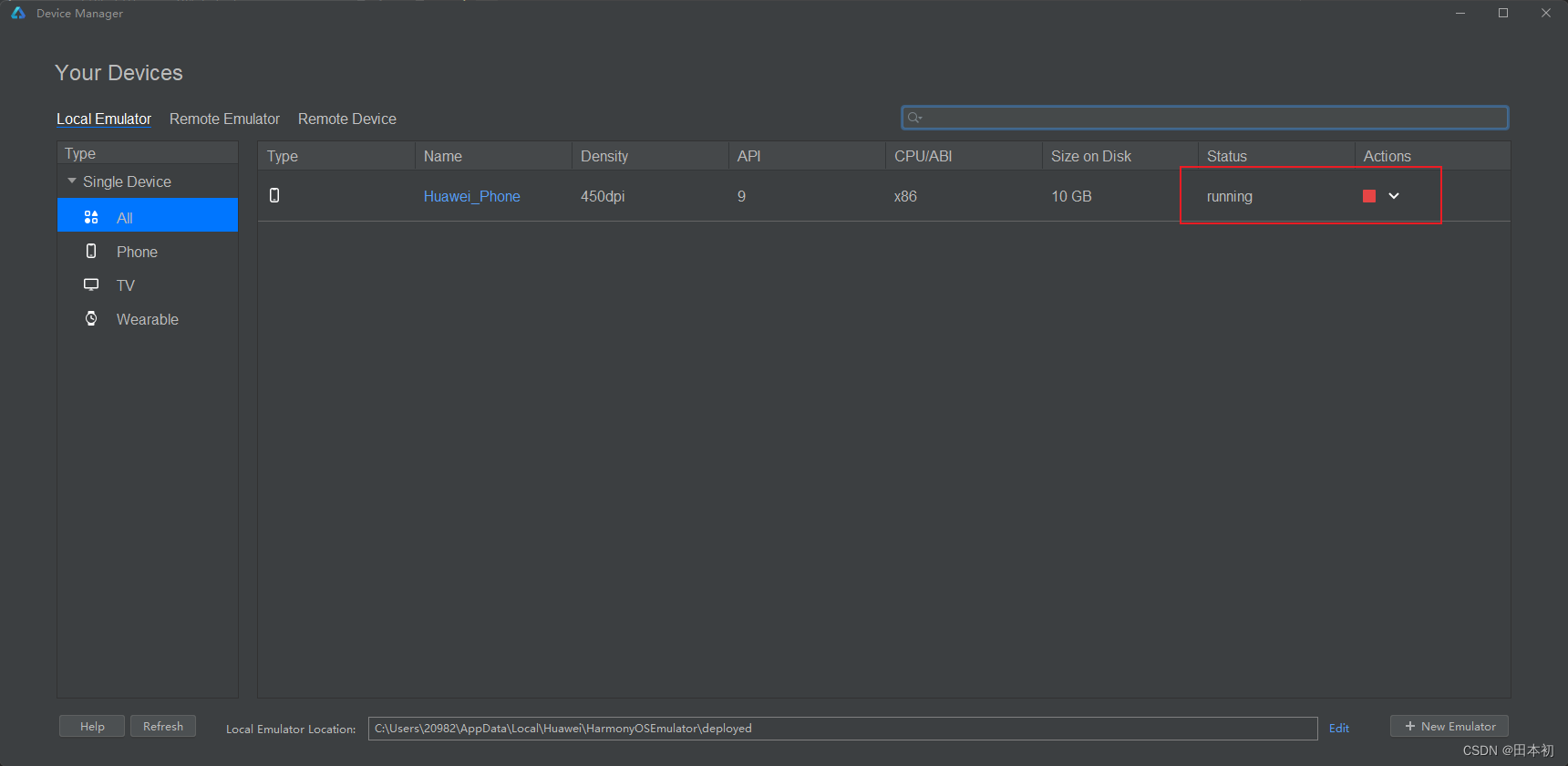Click the Type header in left sidebar
The image size is (1568, 766).
click(x=148, y=153)
